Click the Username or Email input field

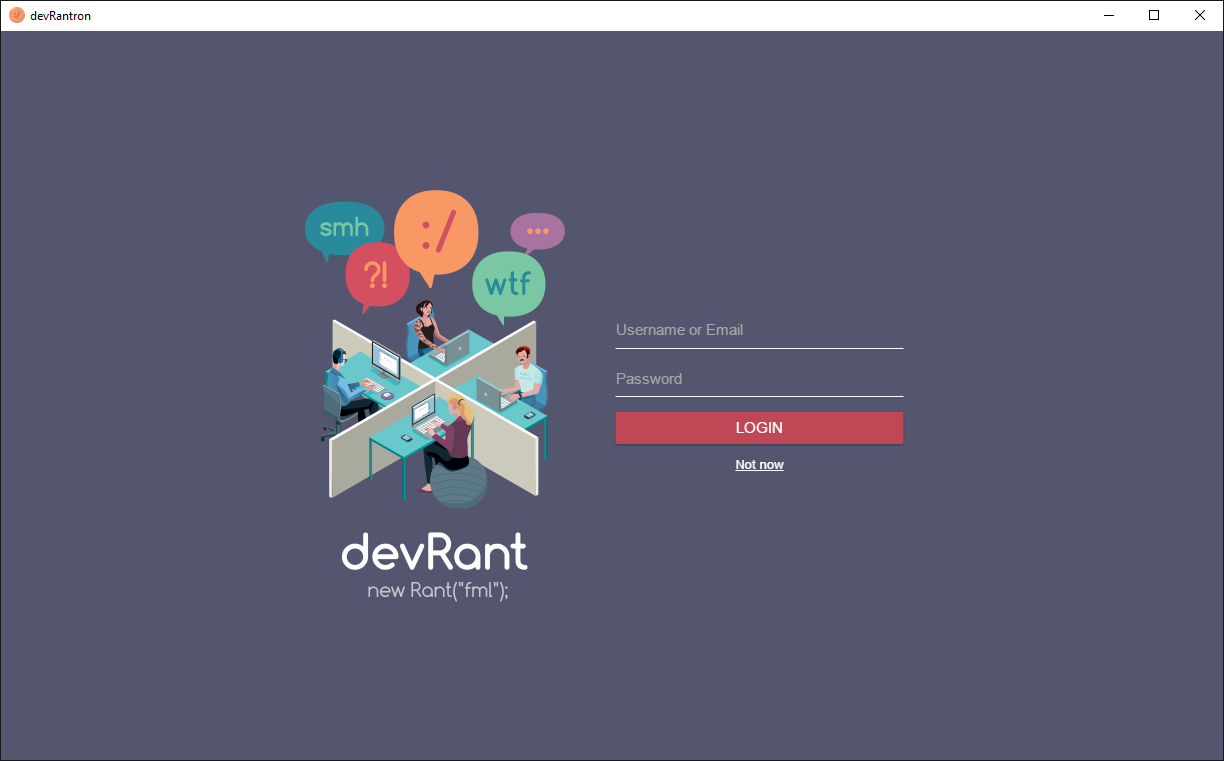tap(759, 330)
